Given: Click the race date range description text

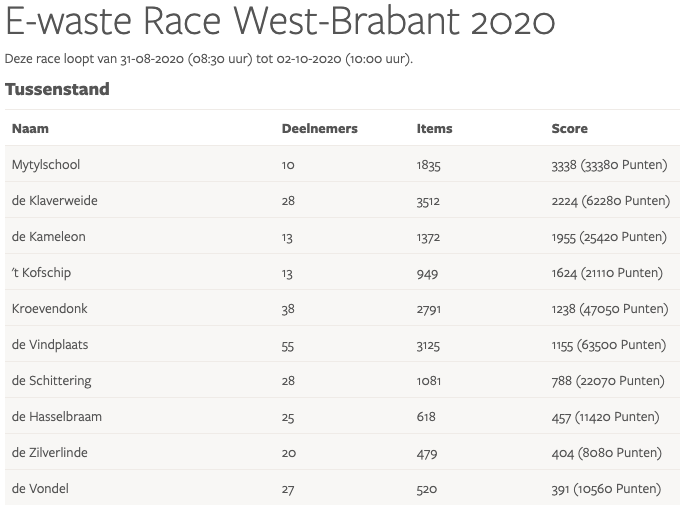Looking at the screenshot, I should (208, 58).
